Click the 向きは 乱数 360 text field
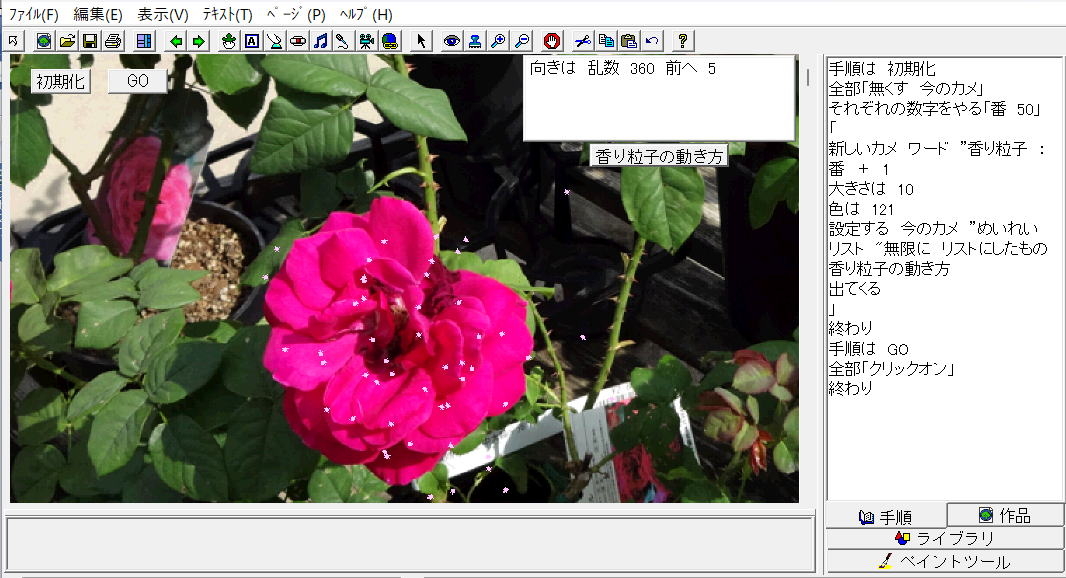Image resolution: width=1066 pixels, height=578 pixels. click(659, 99)
